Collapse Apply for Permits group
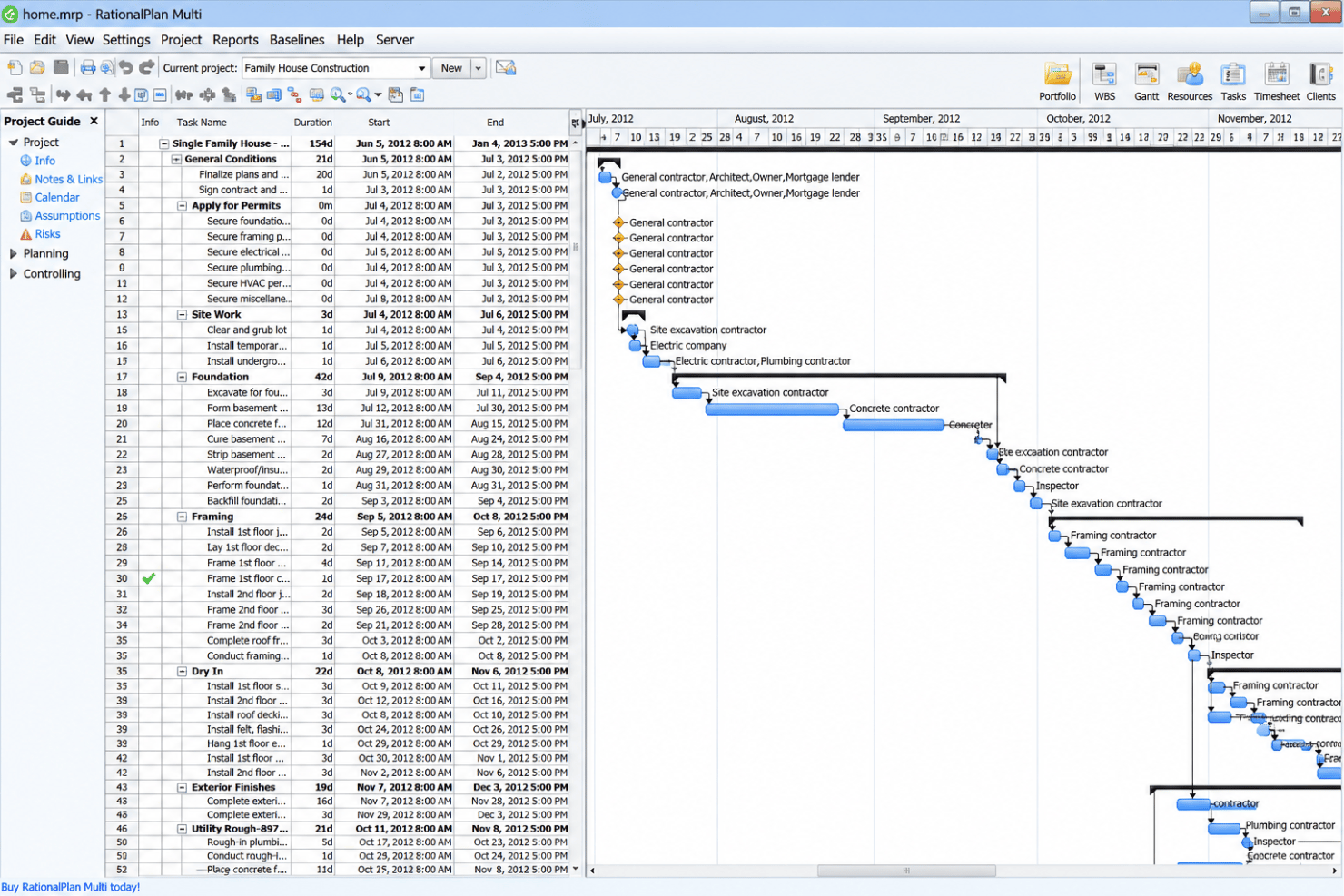Image resolution: width=1344 pixels, height=896 pixels. pos(182,206)
